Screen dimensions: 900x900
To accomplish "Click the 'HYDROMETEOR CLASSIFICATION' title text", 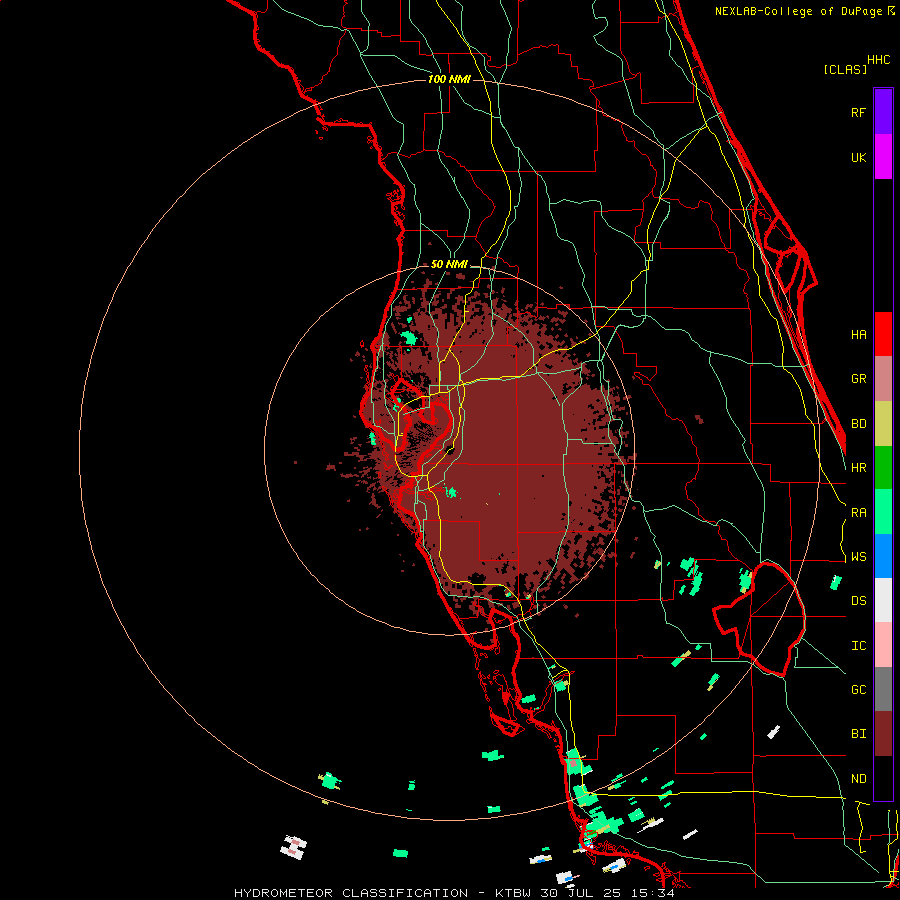I will click(351, 893).
